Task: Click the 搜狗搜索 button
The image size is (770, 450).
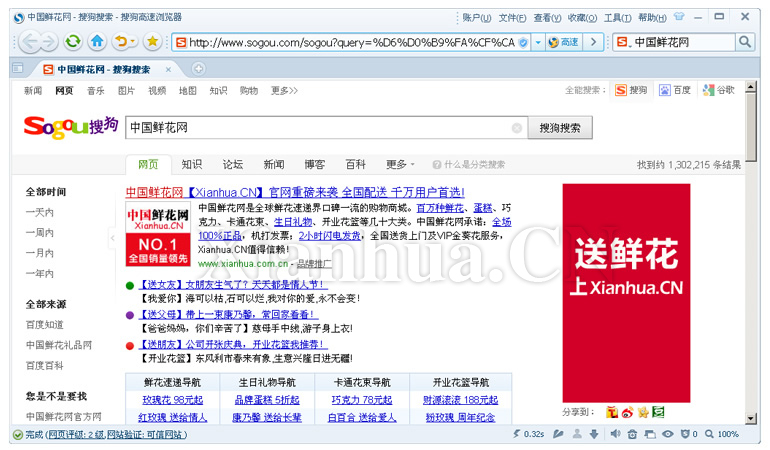Action: [560, 128]
